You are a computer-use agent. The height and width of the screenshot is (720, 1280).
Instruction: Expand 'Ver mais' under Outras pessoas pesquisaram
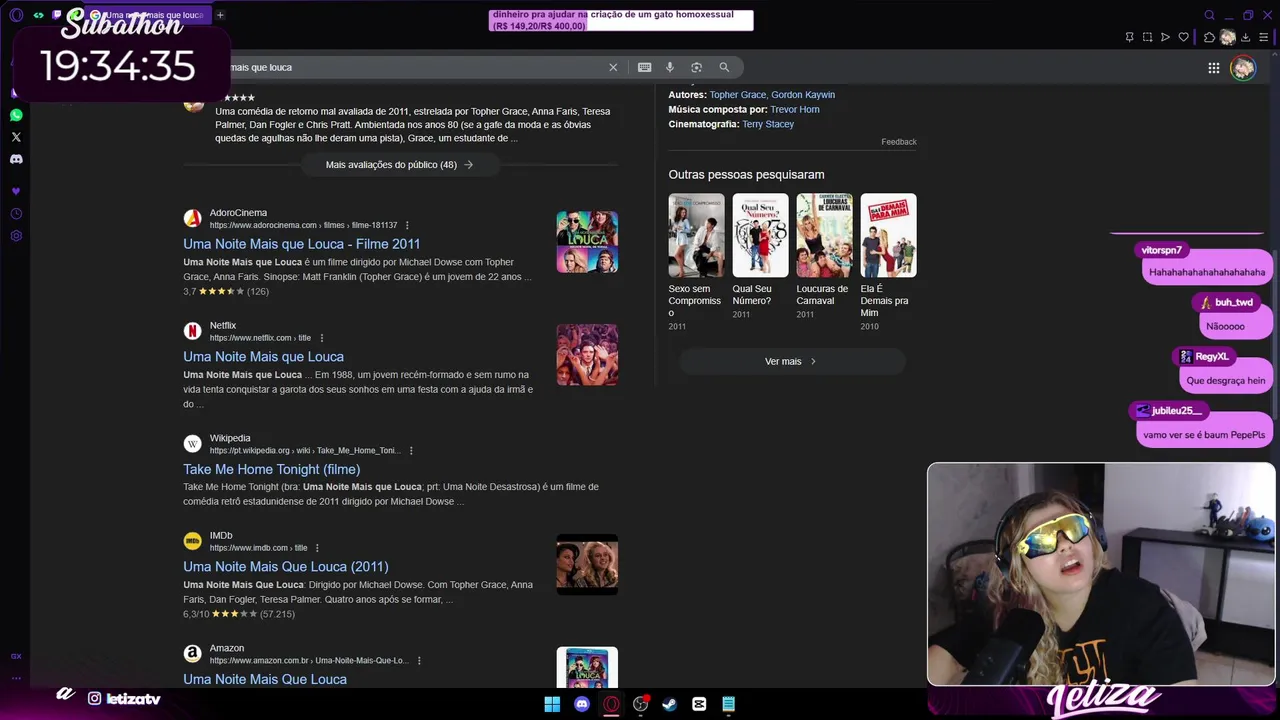click(791, 361)
